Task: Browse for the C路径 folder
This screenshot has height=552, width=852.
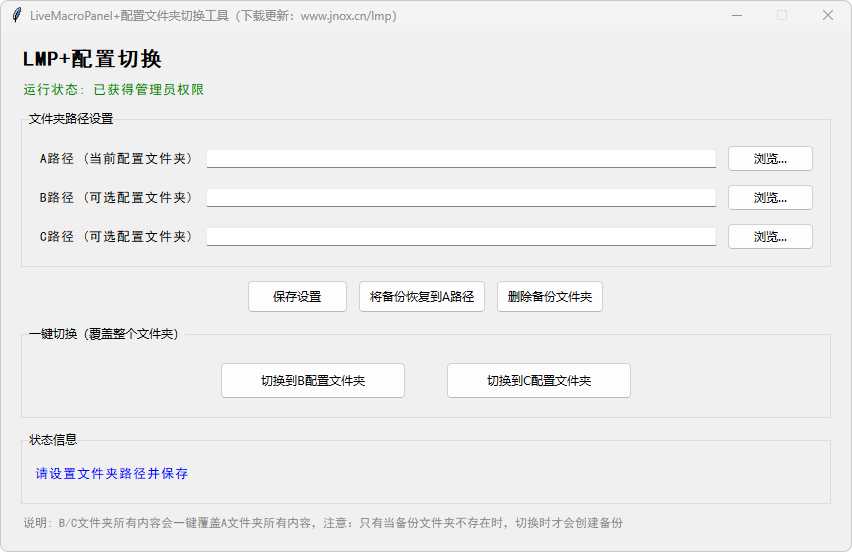Action: tap(770, 237)
